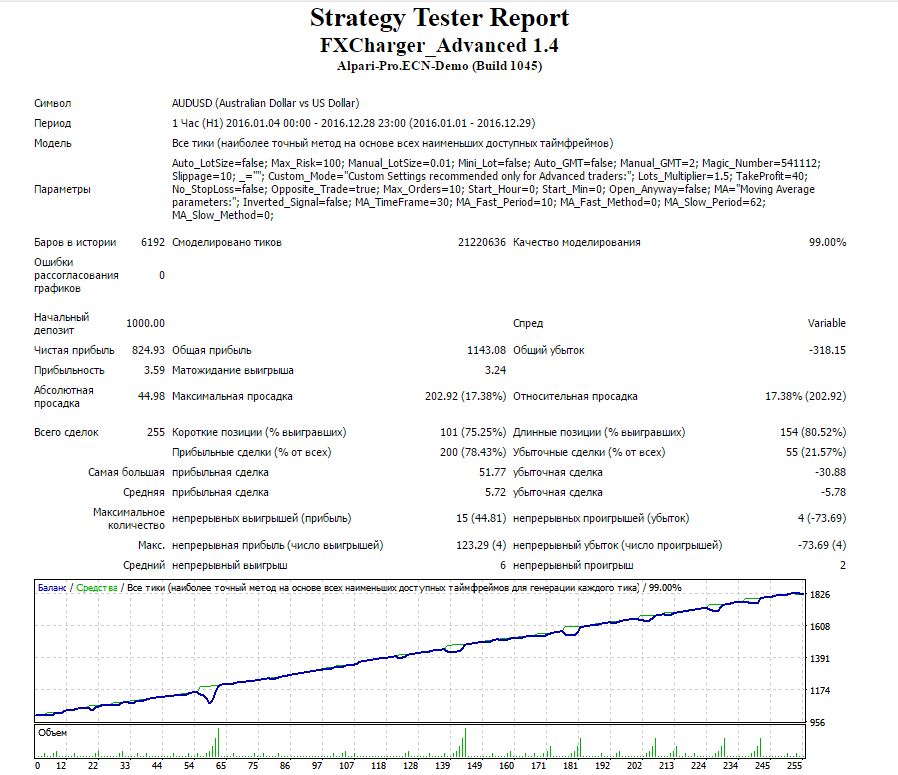Viewport: 898px width, 775px height.
Task: Click loss trades value 55 (21.57%)
Action: 816,453
